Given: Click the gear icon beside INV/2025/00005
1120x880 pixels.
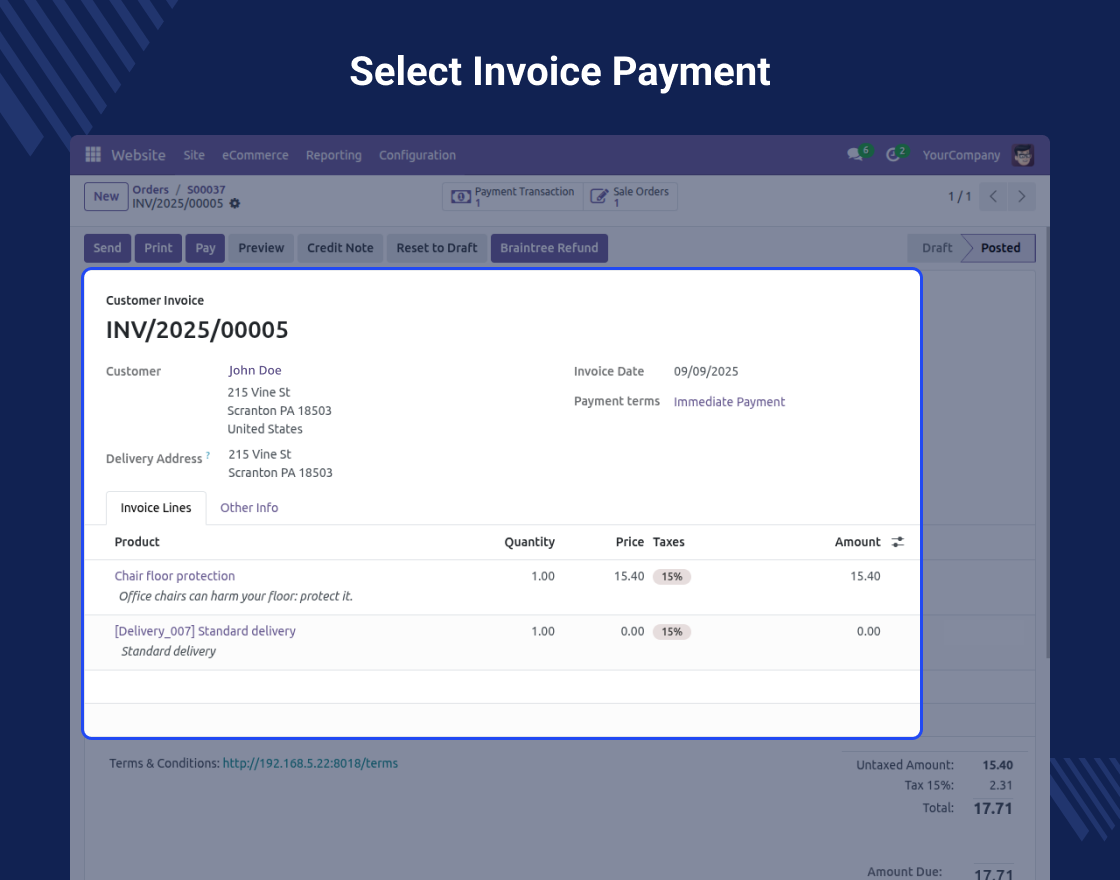Looking at the screenshot, I should (x=235, y=203).
